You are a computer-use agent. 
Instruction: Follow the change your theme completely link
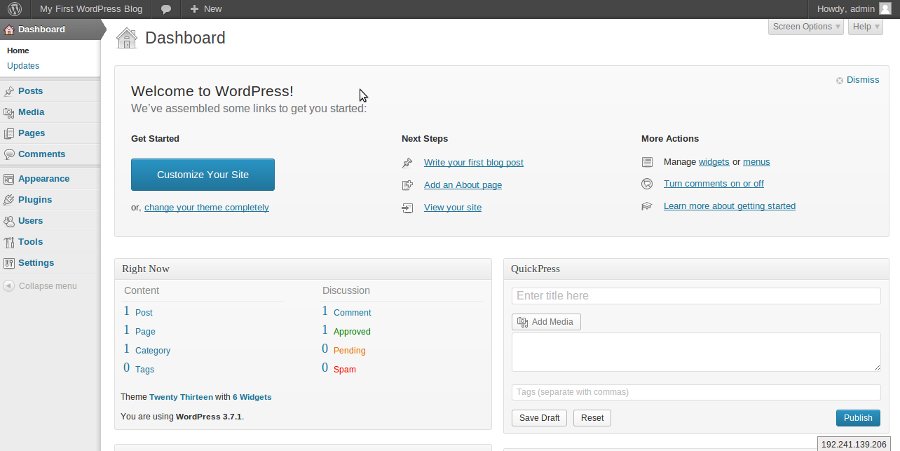pos(207,208)
